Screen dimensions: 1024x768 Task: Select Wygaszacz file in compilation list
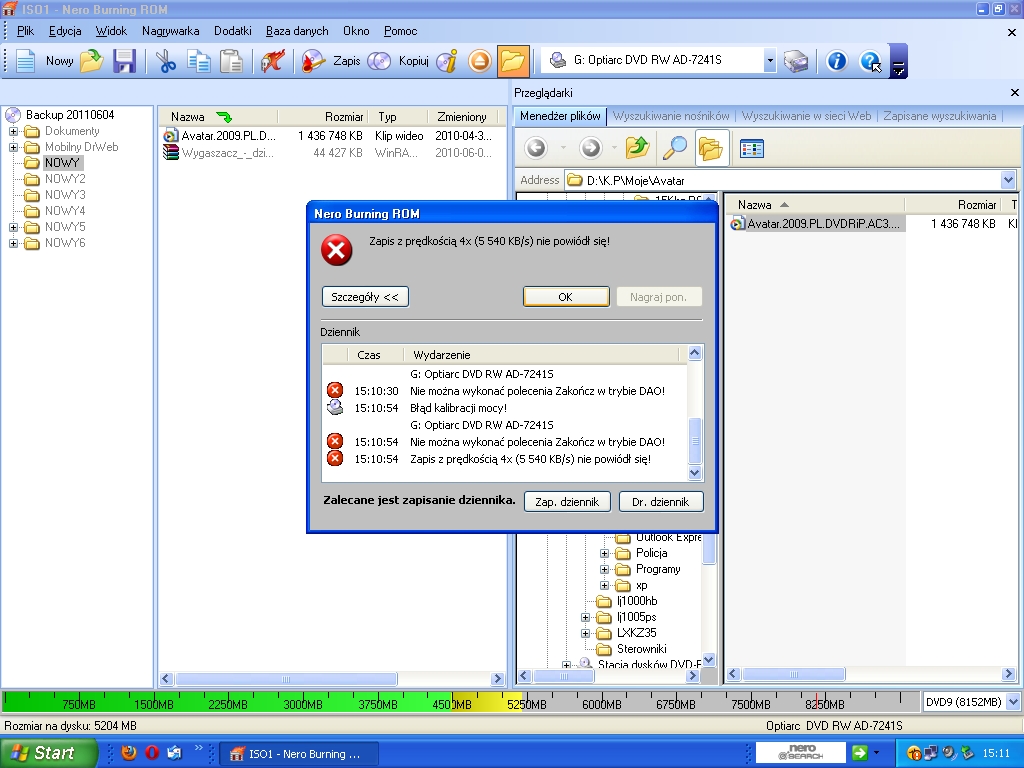(x=227, y=153)
